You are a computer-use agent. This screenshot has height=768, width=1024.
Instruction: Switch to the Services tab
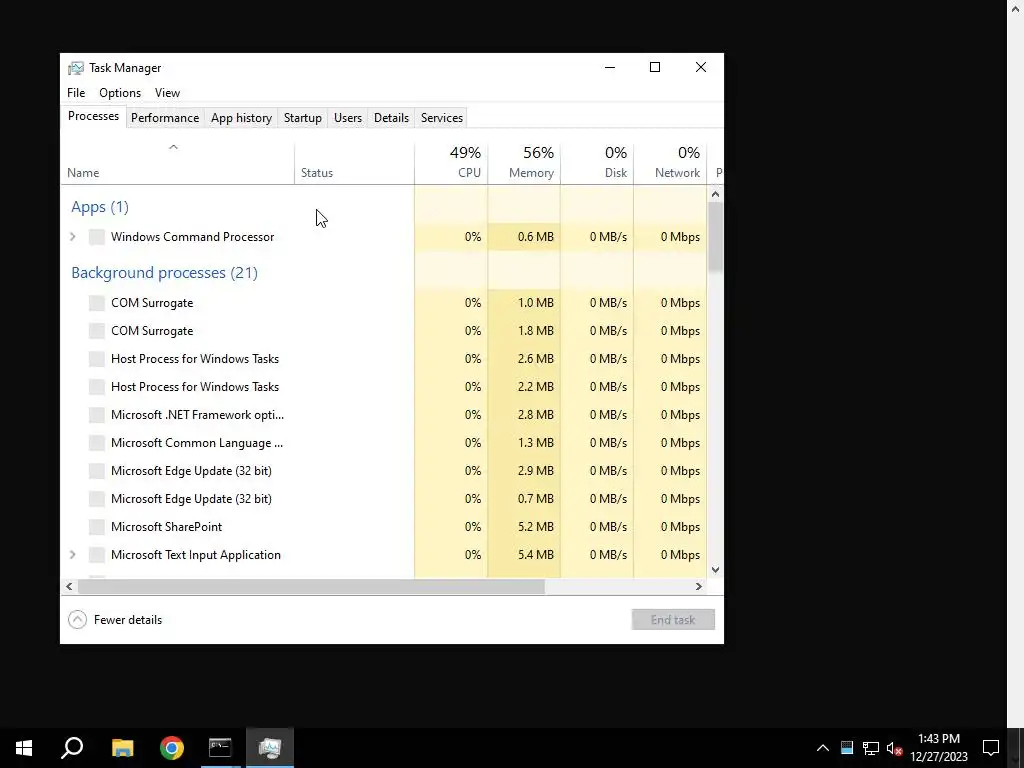coord(441,118)
